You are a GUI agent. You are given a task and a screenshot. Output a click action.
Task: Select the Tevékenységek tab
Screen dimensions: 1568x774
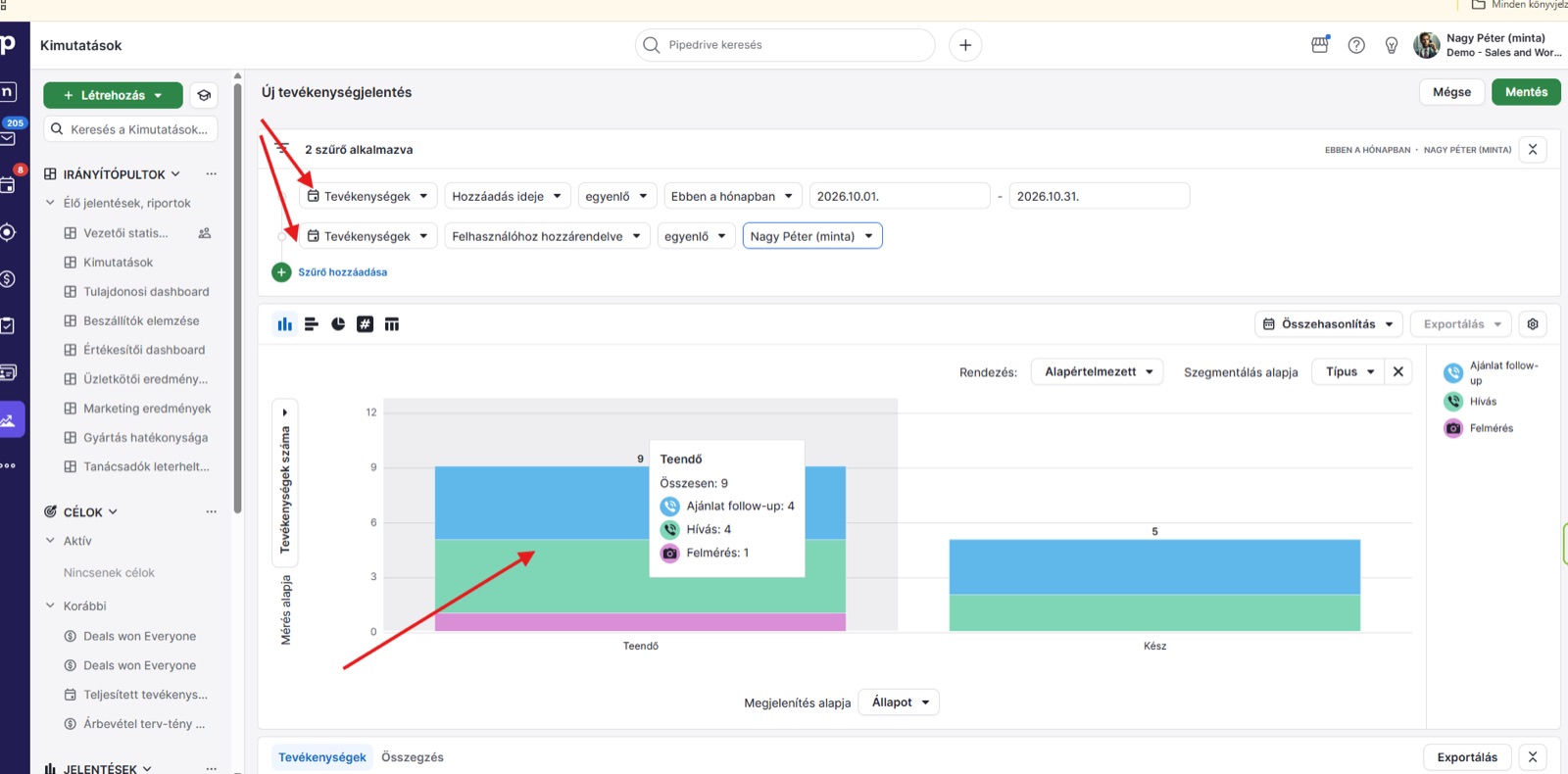coord(322,757)
